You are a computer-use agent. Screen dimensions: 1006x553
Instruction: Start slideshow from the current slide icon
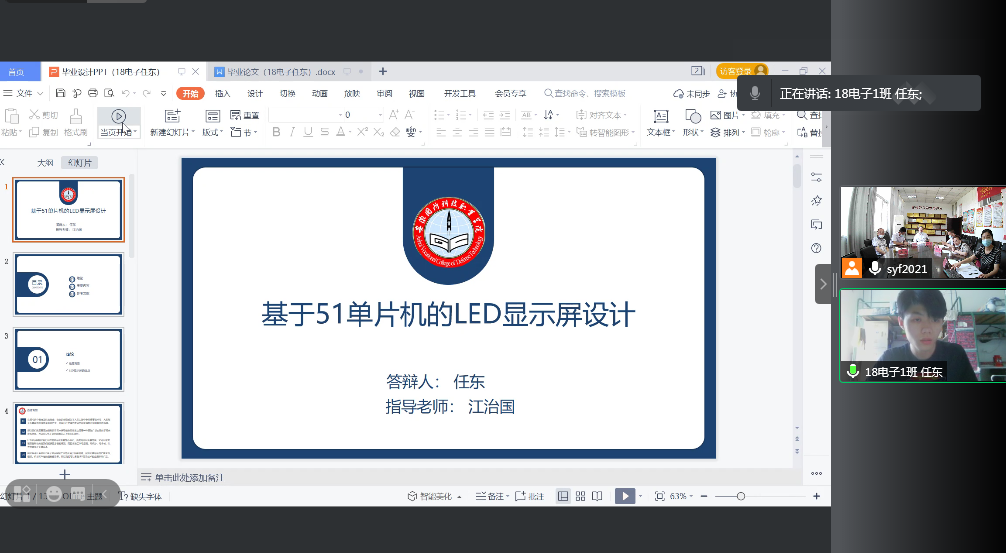coord(118,117)
